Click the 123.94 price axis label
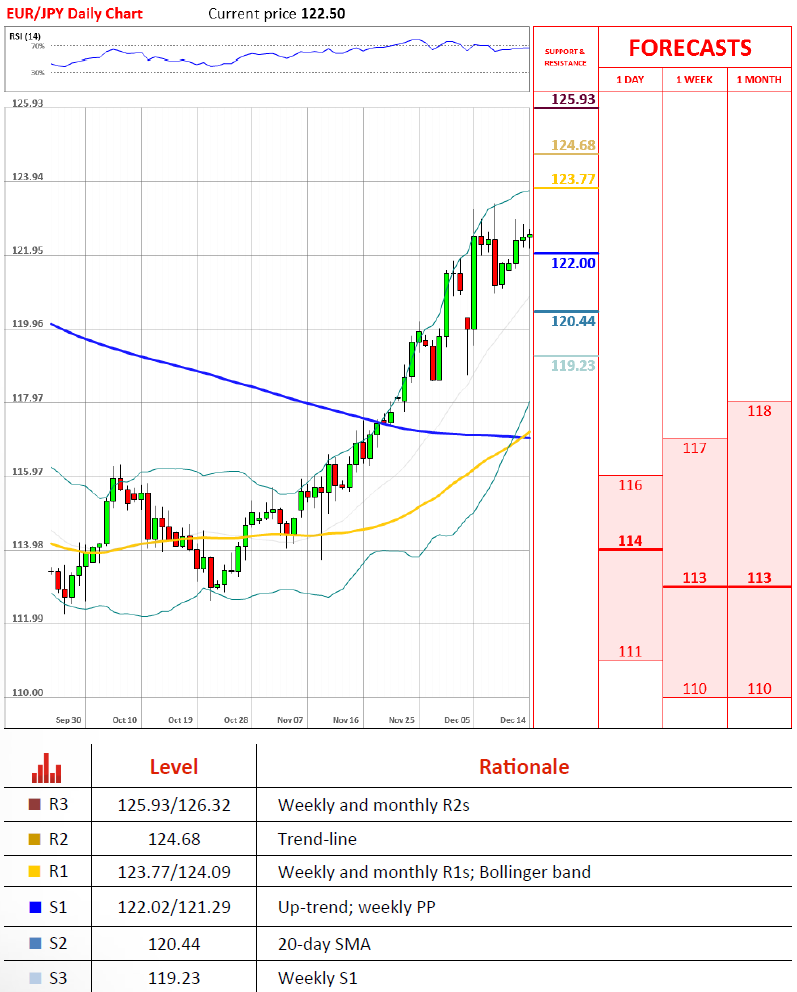The width and height of the screenshot is (797, 992). click(28, 177)
